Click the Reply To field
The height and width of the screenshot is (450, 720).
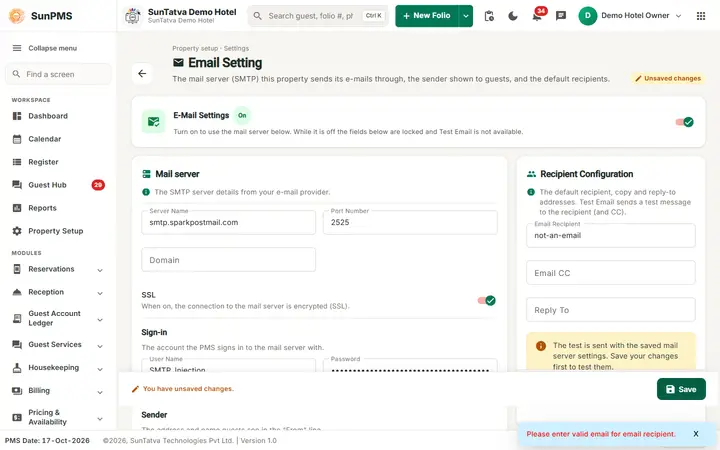pyautogui.click(x=611, y=310)
